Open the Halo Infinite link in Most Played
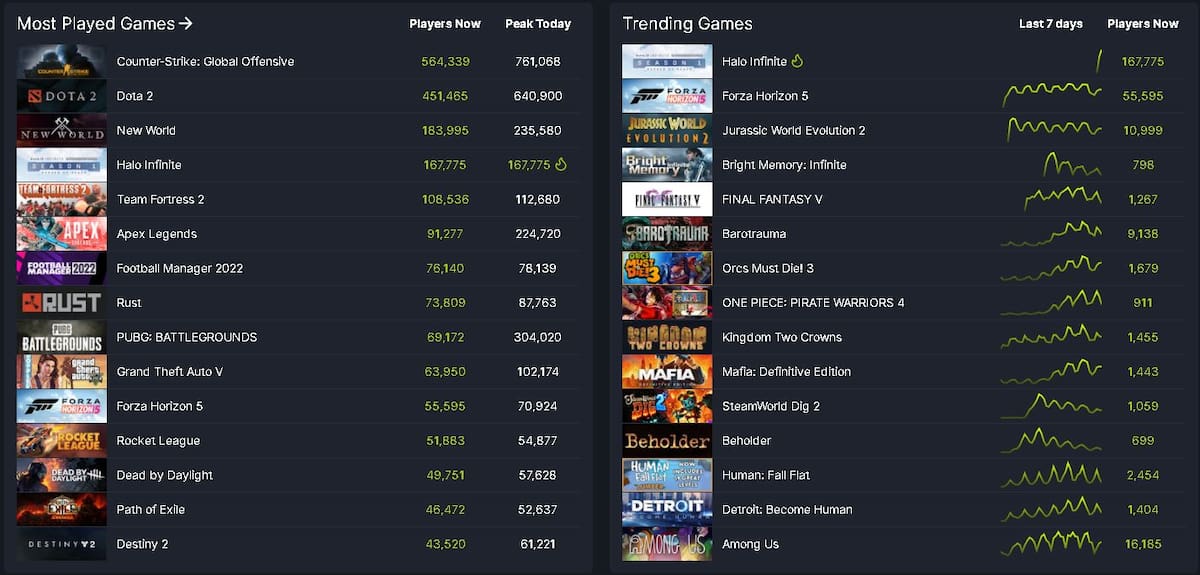The height and width of the screenshot is (575, 1200). click(x=149, y=165)
